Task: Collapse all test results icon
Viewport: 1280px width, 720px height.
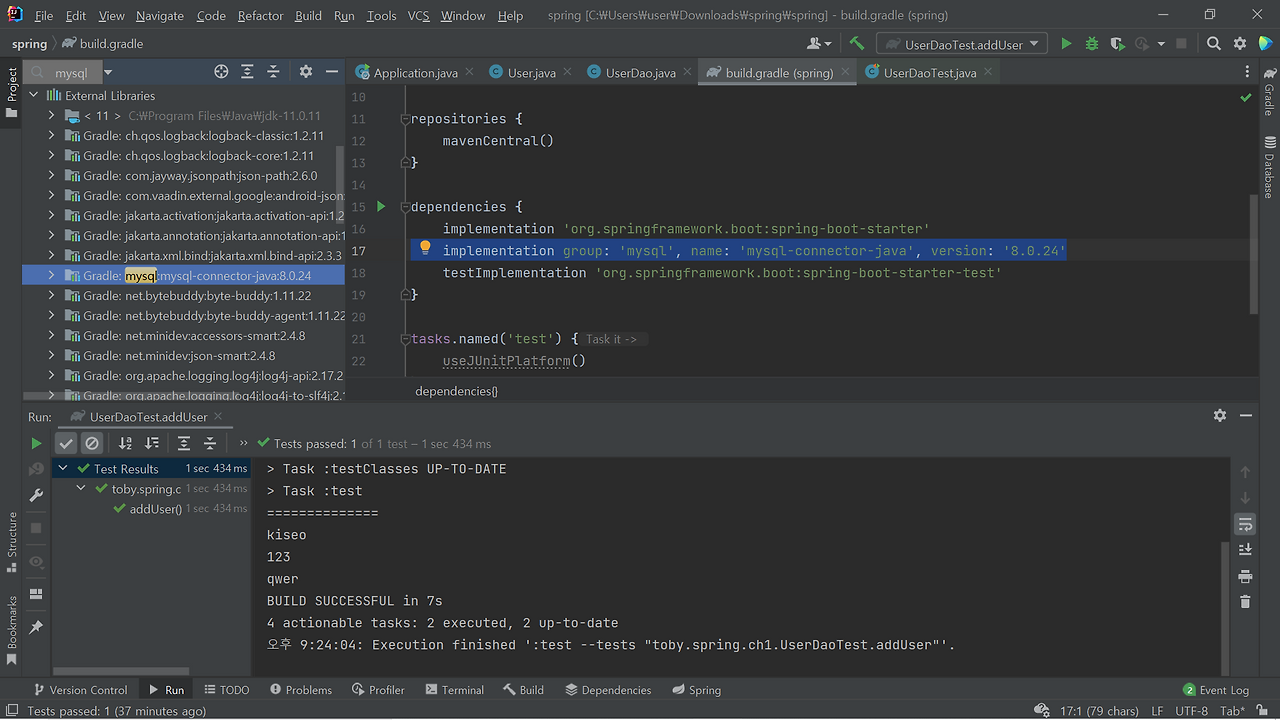Action: [210, 443]
